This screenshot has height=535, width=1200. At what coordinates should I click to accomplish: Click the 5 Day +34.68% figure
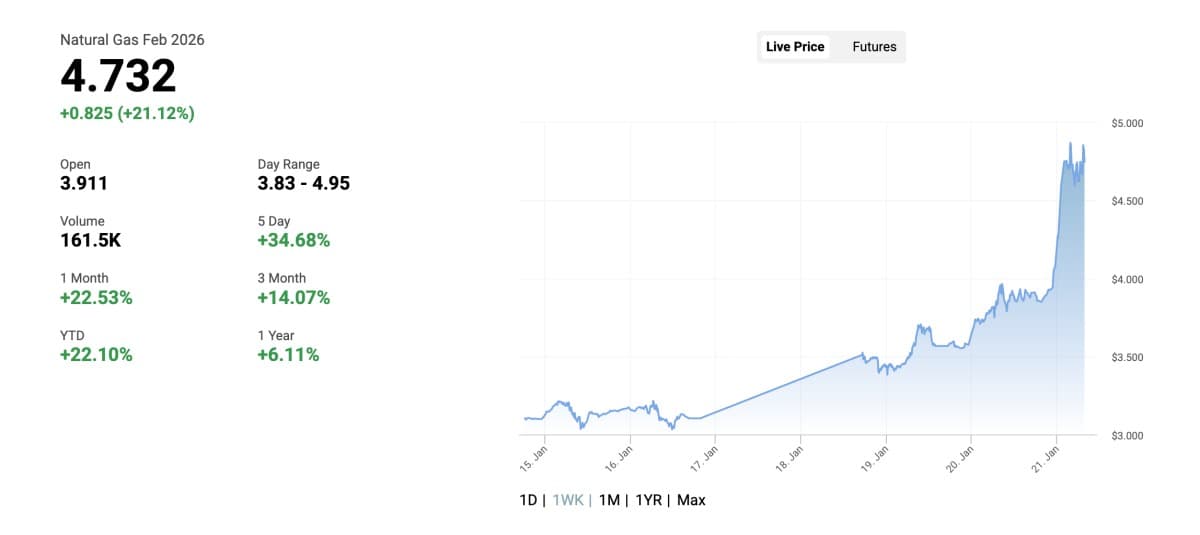point(293,240)
